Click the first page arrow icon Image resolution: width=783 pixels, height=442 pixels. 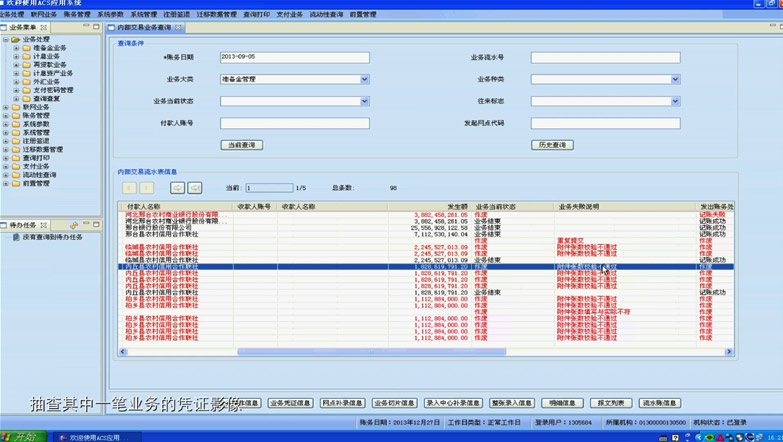[129, 188]
